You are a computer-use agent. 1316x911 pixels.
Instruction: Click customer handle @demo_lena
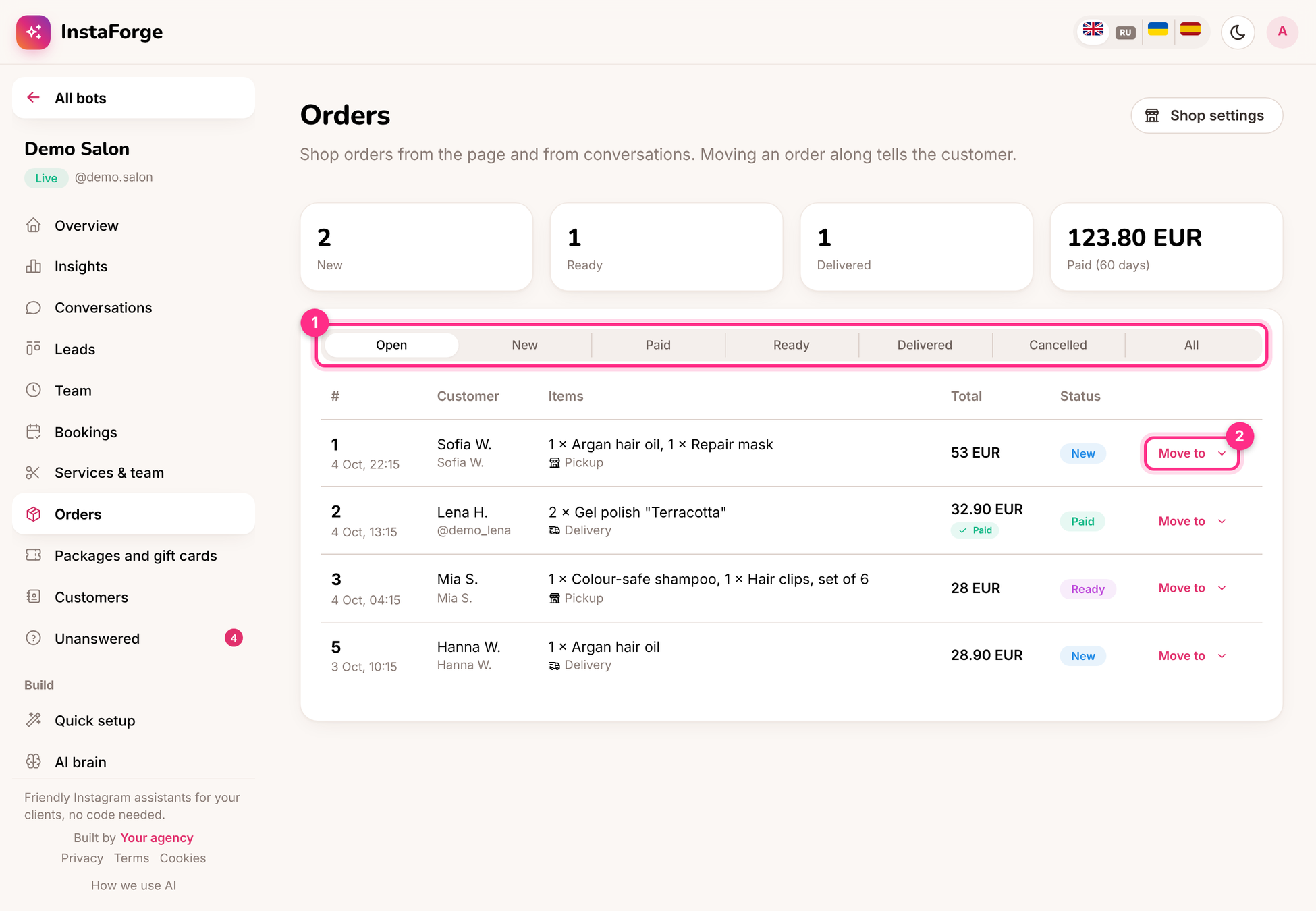(x=474, y=530)
